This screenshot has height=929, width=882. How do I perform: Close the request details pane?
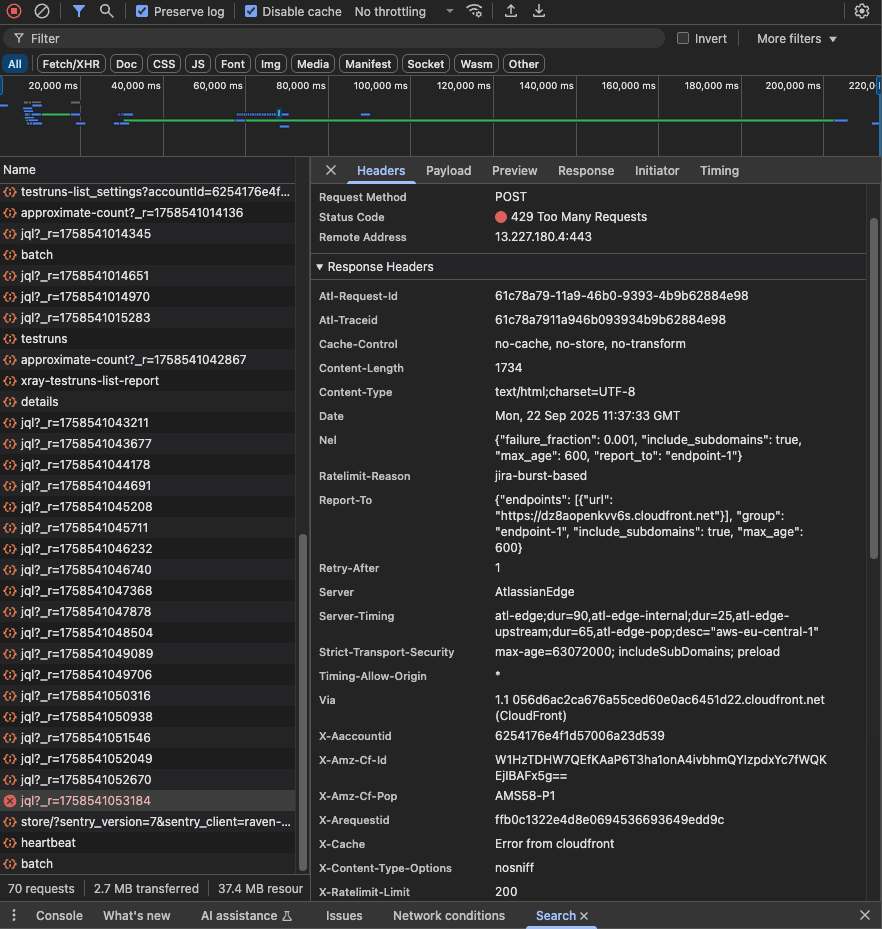click(x=331, y=171)
